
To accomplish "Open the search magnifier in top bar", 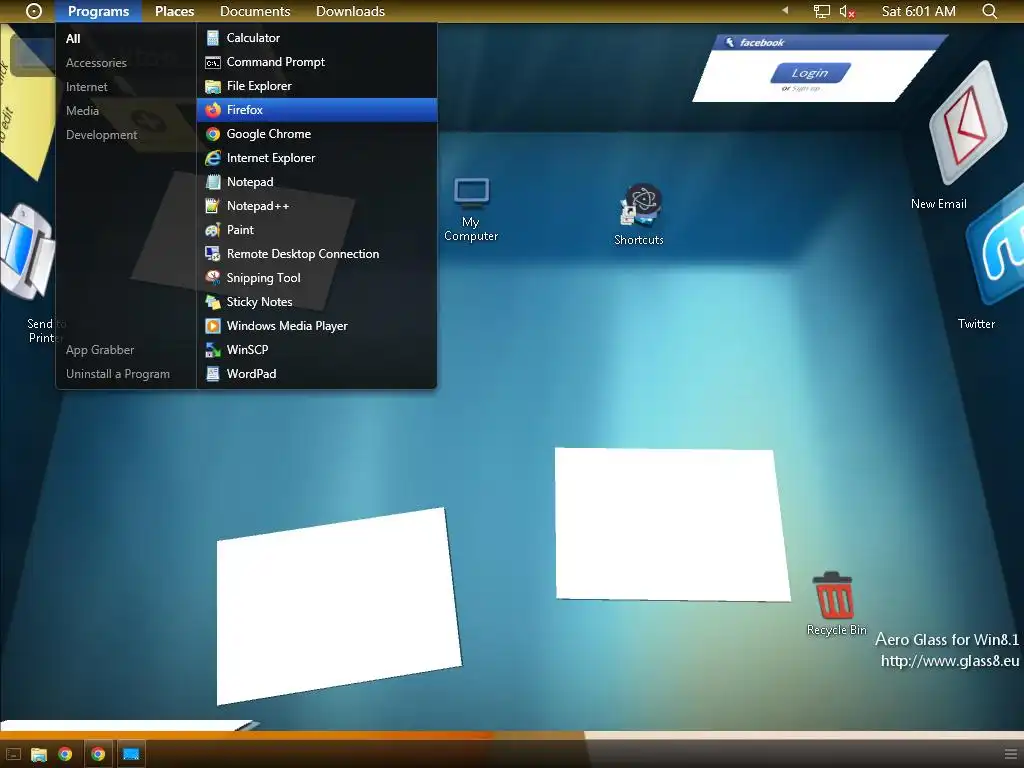I will (x=990, y=11).
